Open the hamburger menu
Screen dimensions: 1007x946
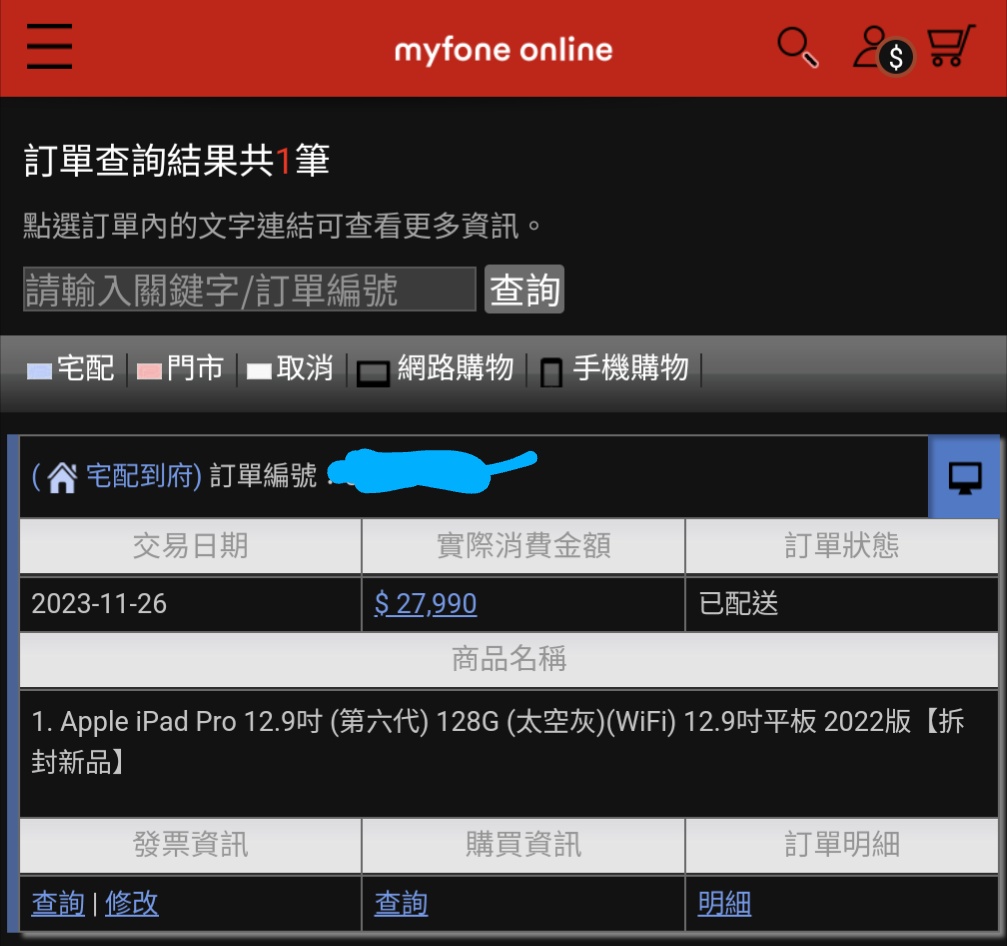pos(49,47)
